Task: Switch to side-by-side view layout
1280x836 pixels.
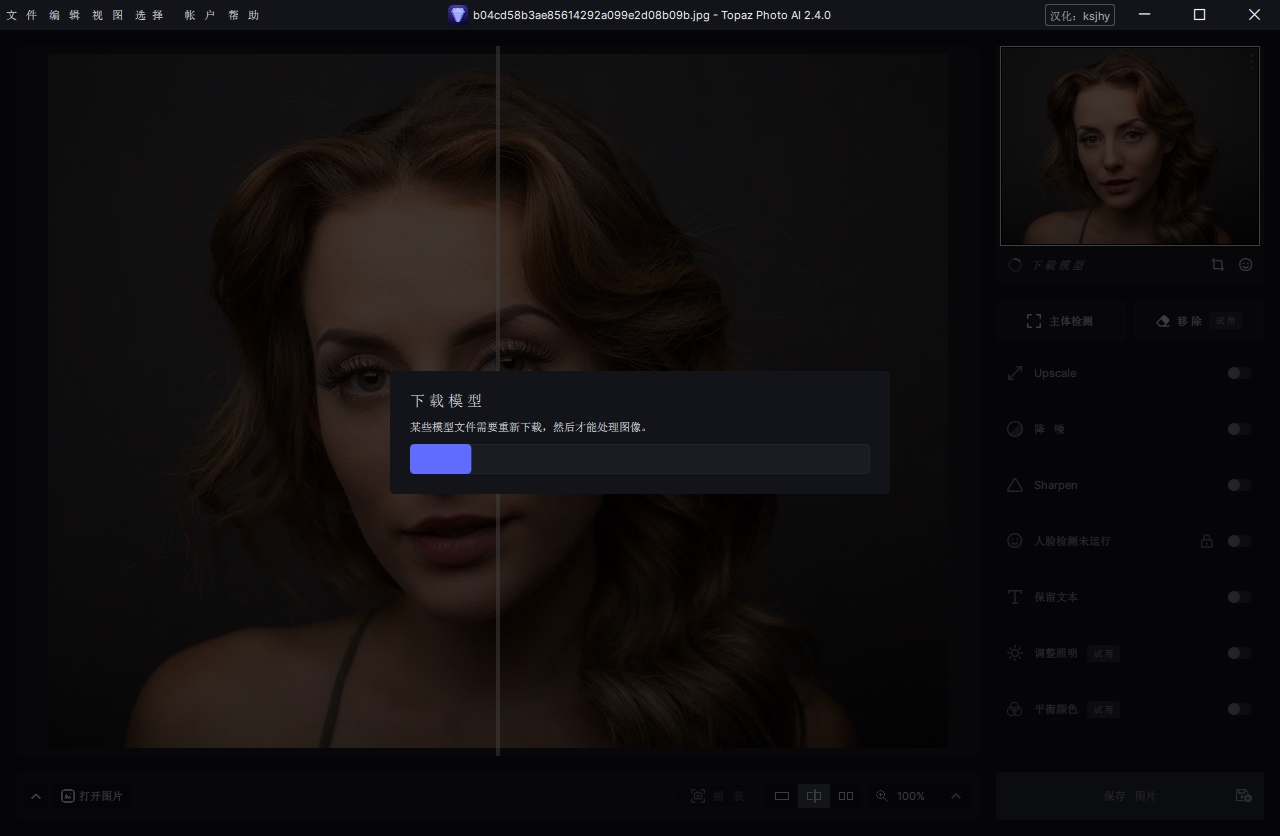Action: coord(846,796)
